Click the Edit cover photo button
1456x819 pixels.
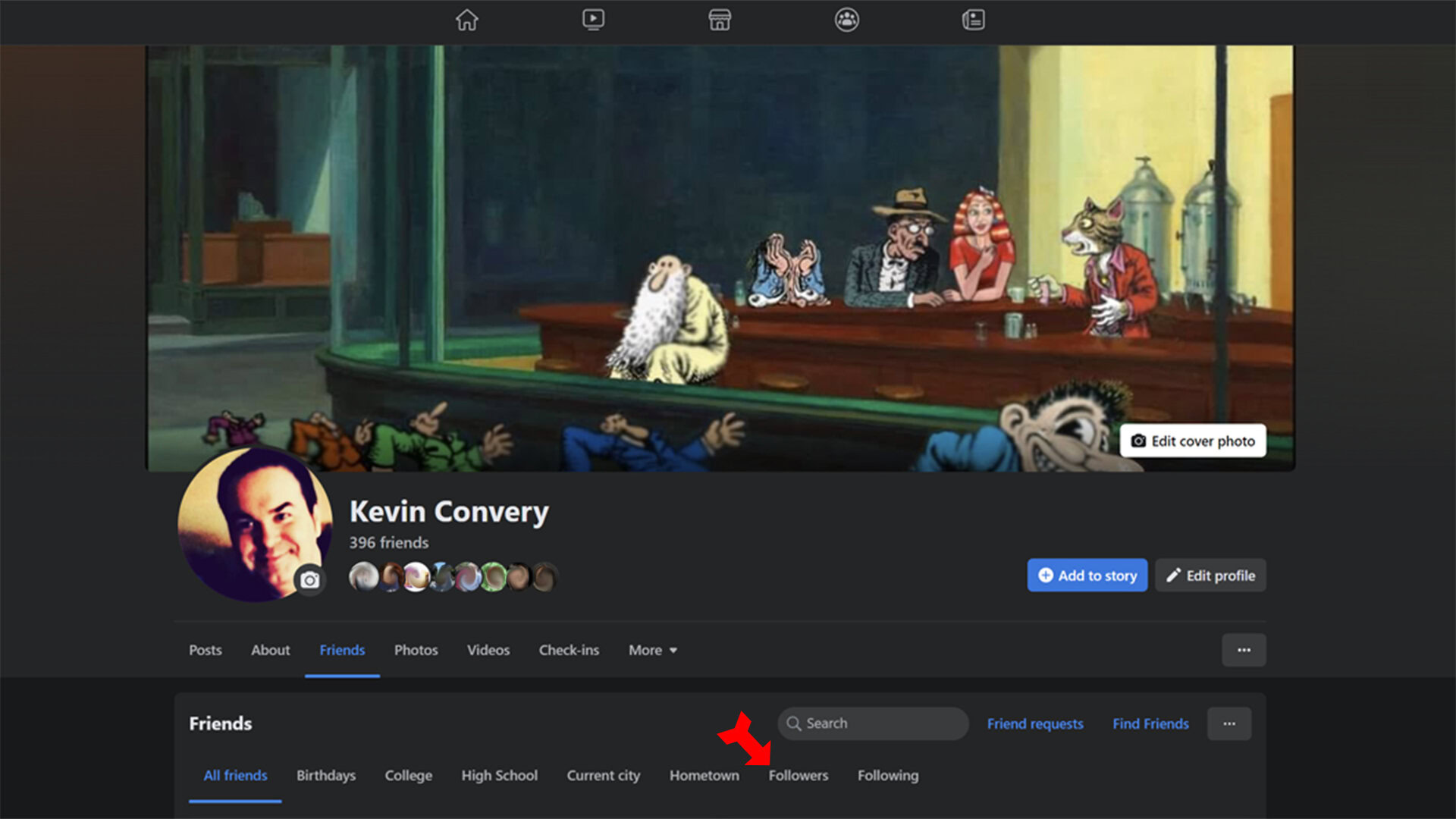coord(1193,441)
